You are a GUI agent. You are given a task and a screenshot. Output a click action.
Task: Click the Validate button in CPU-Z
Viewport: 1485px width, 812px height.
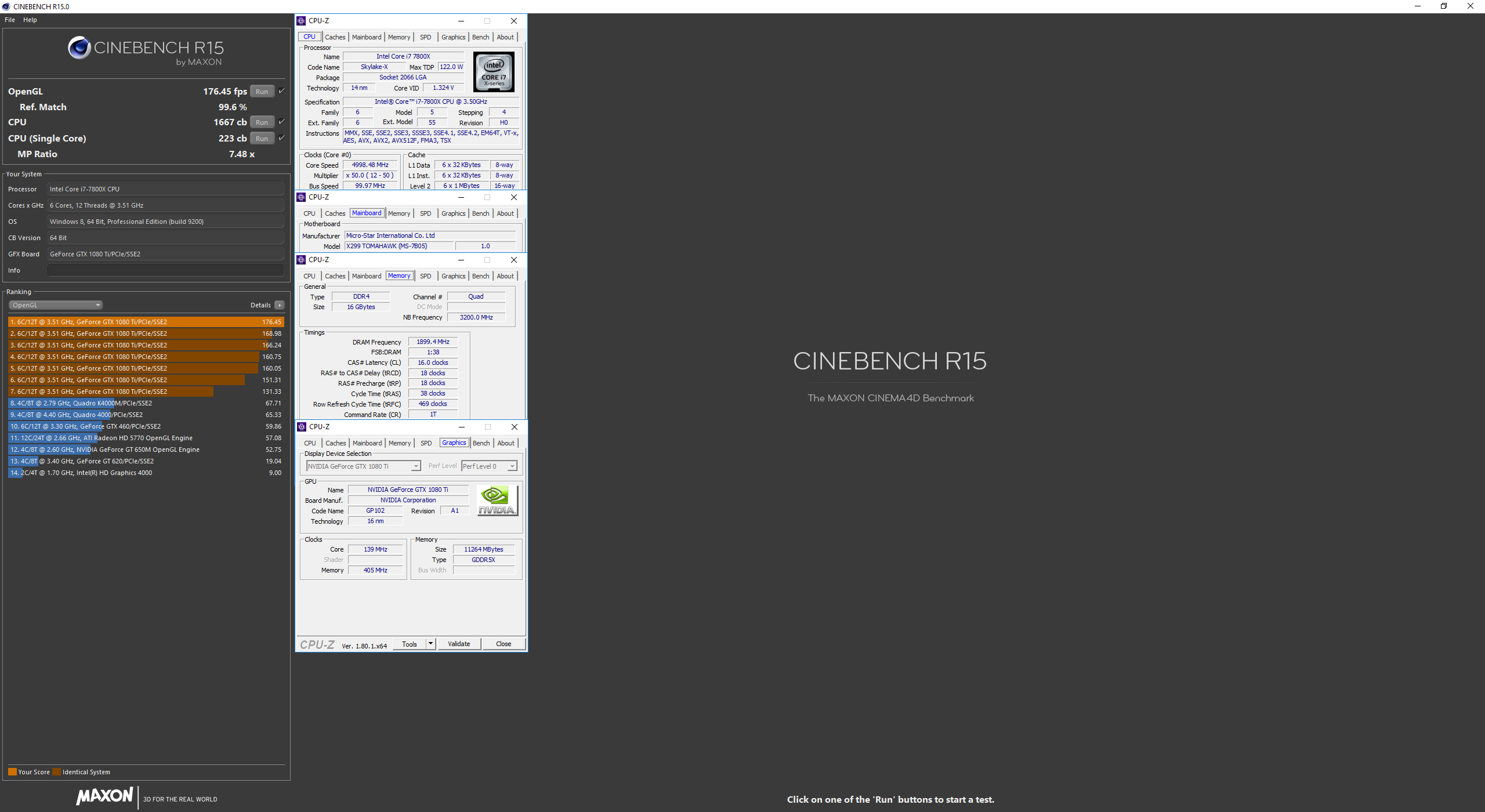pyautogui.click(x=459, y=644)
